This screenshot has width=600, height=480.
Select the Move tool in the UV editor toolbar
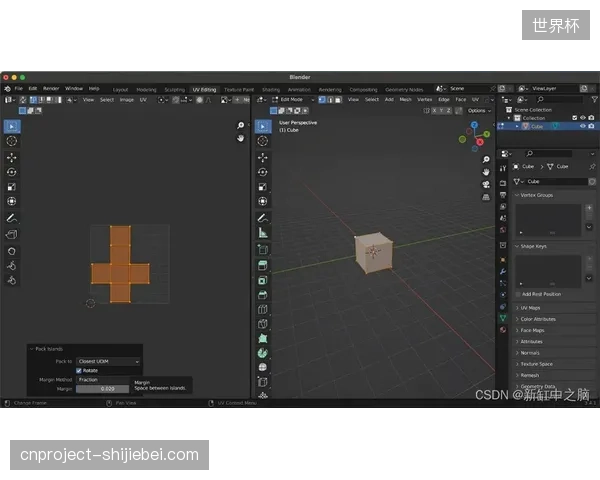coord(12,157)
